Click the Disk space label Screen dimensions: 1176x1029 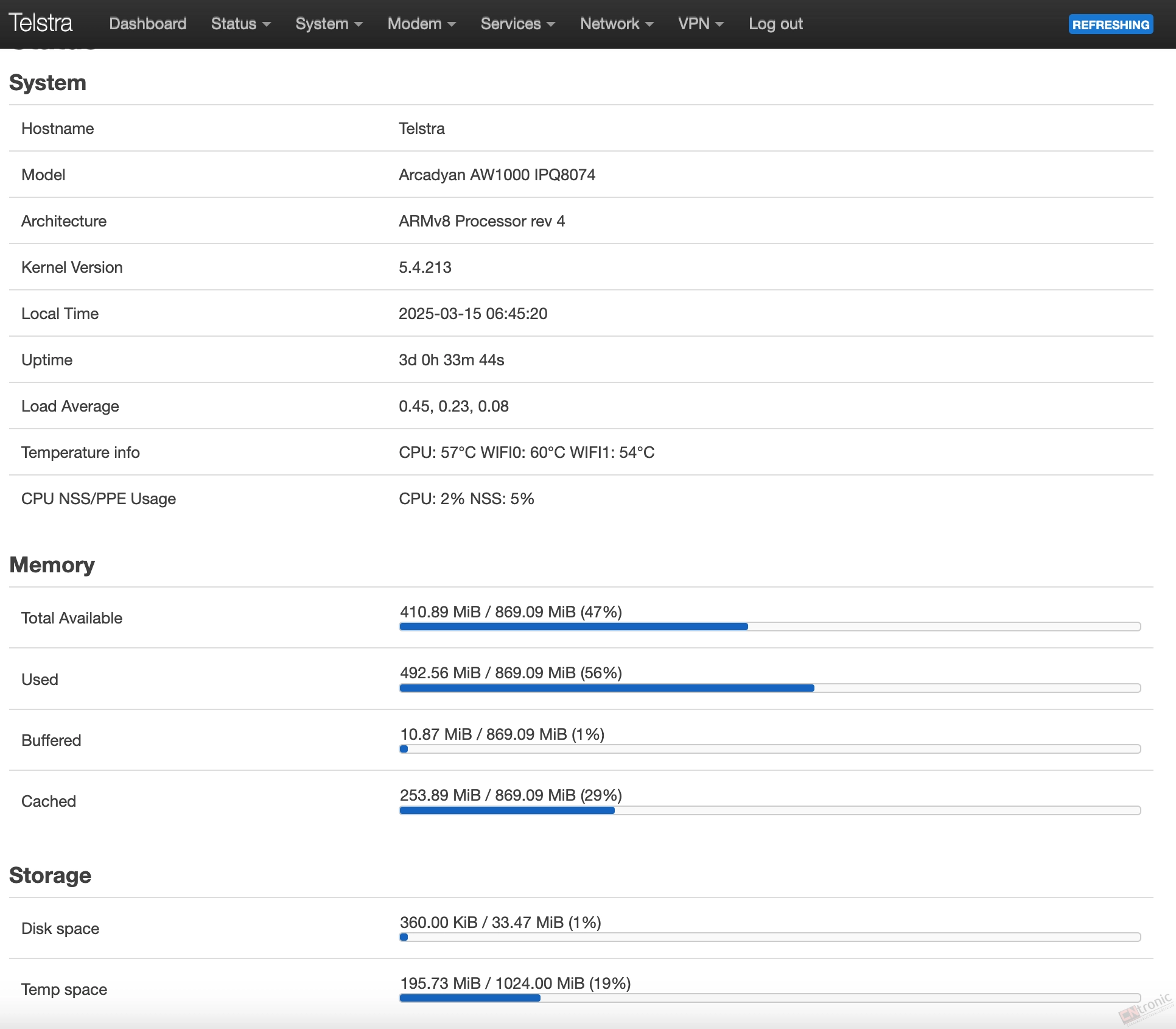[x=60, y=929]
